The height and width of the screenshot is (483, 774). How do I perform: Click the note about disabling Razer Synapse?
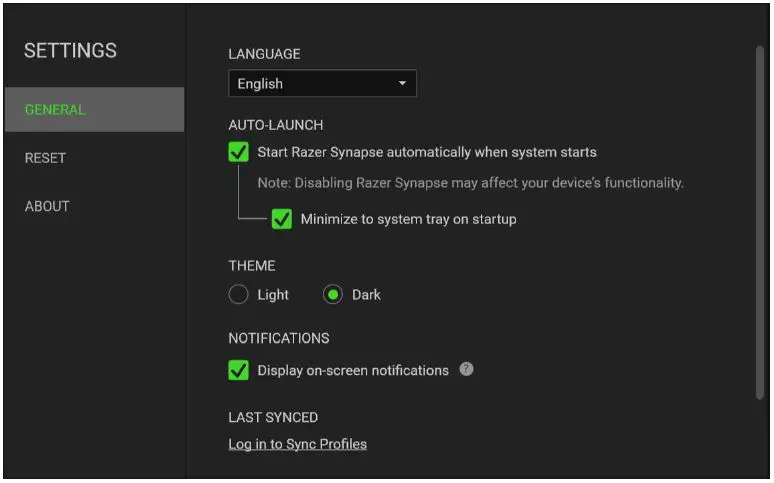click(x=470, y=183)
